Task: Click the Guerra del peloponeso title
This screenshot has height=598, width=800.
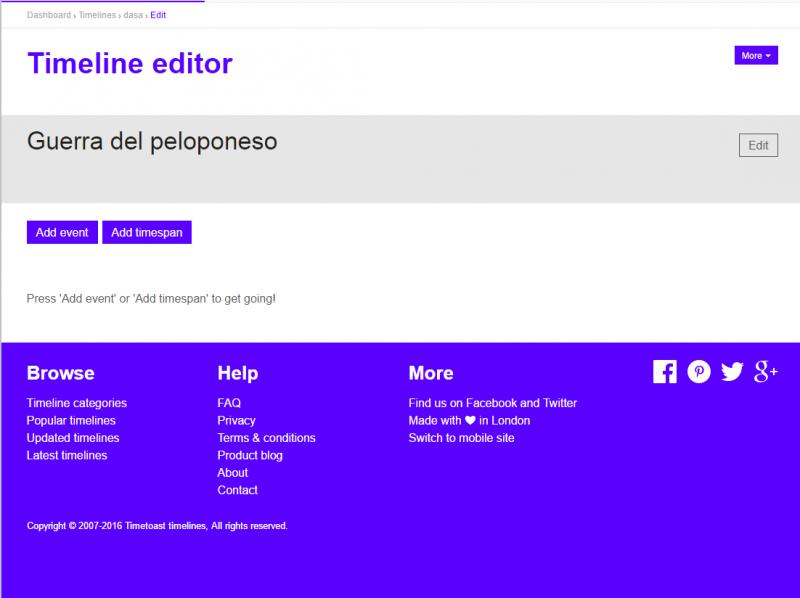Action: pos(152,141)
